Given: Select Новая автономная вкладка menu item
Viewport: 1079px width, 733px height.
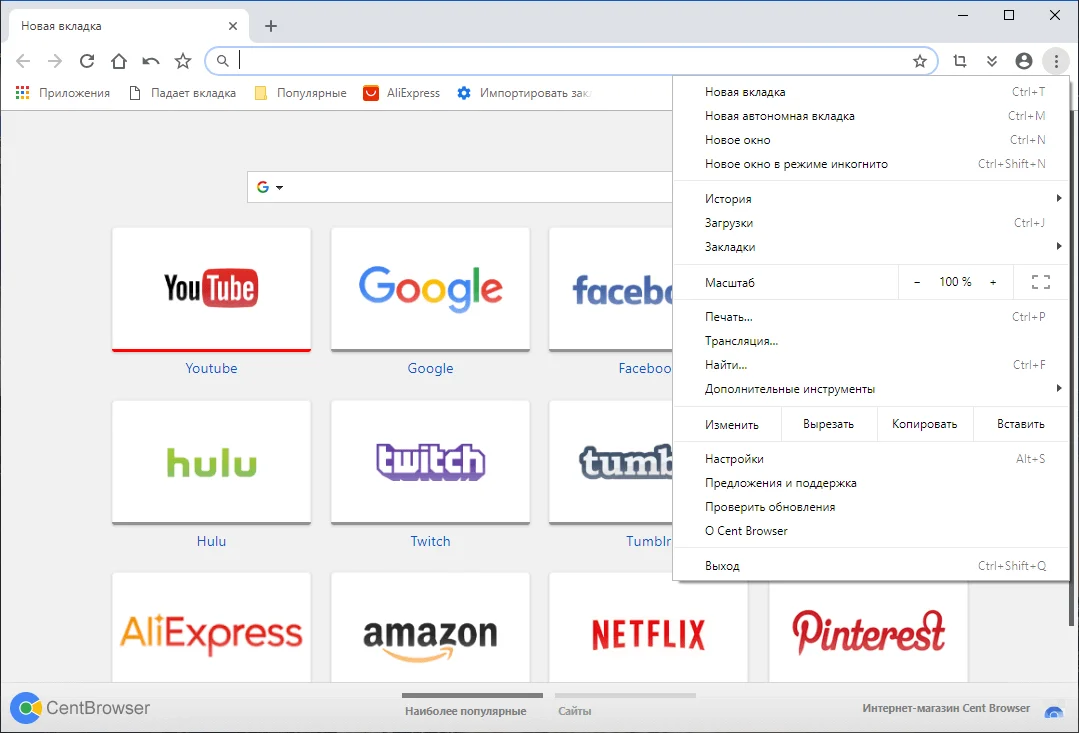Looking at the screenshot, I should pyautogui.click(x=871, y=116).
